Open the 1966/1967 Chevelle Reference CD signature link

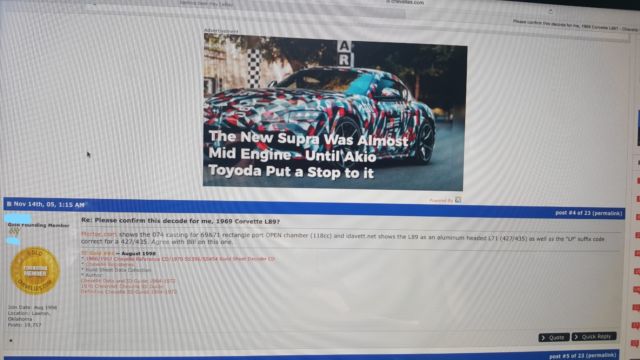coord(180,259)
